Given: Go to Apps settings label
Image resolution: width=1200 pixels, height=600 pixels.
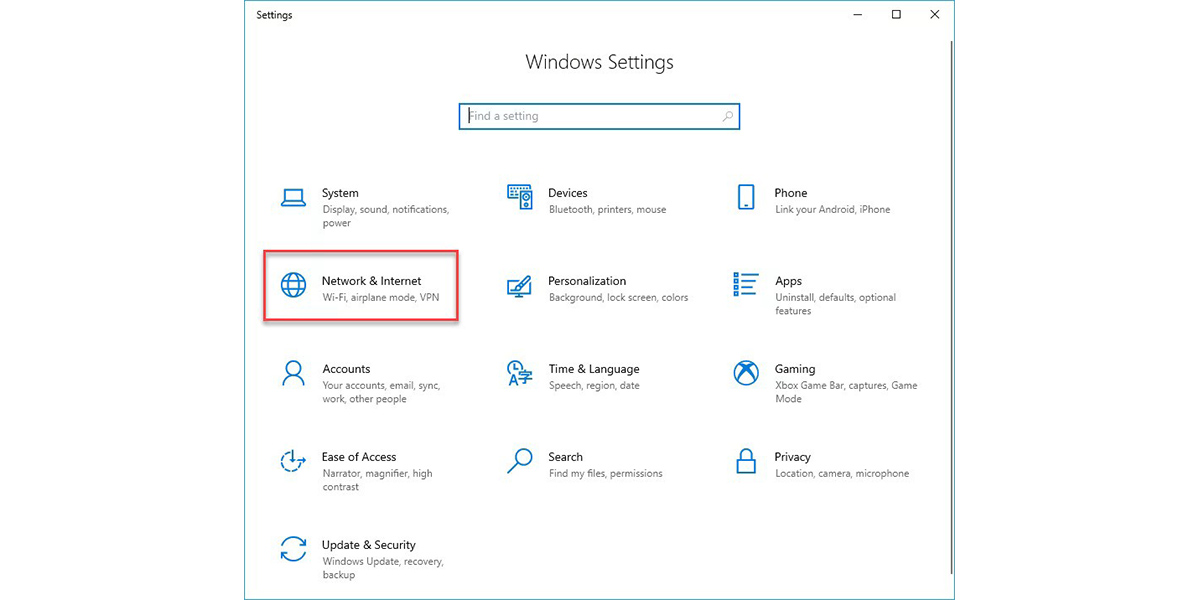Looking at the screenshot, I should point(789,281).
